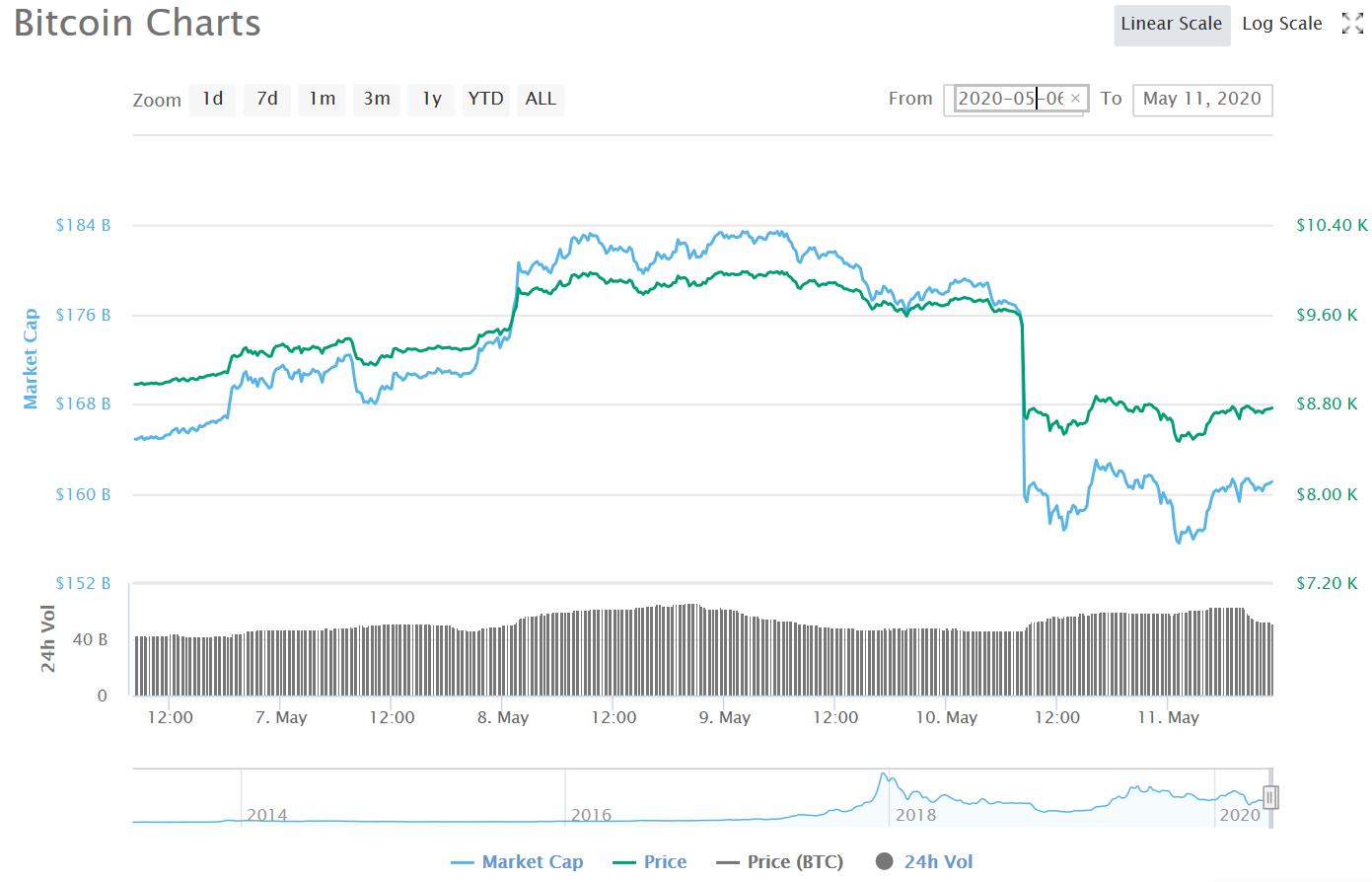Select the 3m zoom option
The height and width of the screenshot is (882, 1372).
click(376, 99)
